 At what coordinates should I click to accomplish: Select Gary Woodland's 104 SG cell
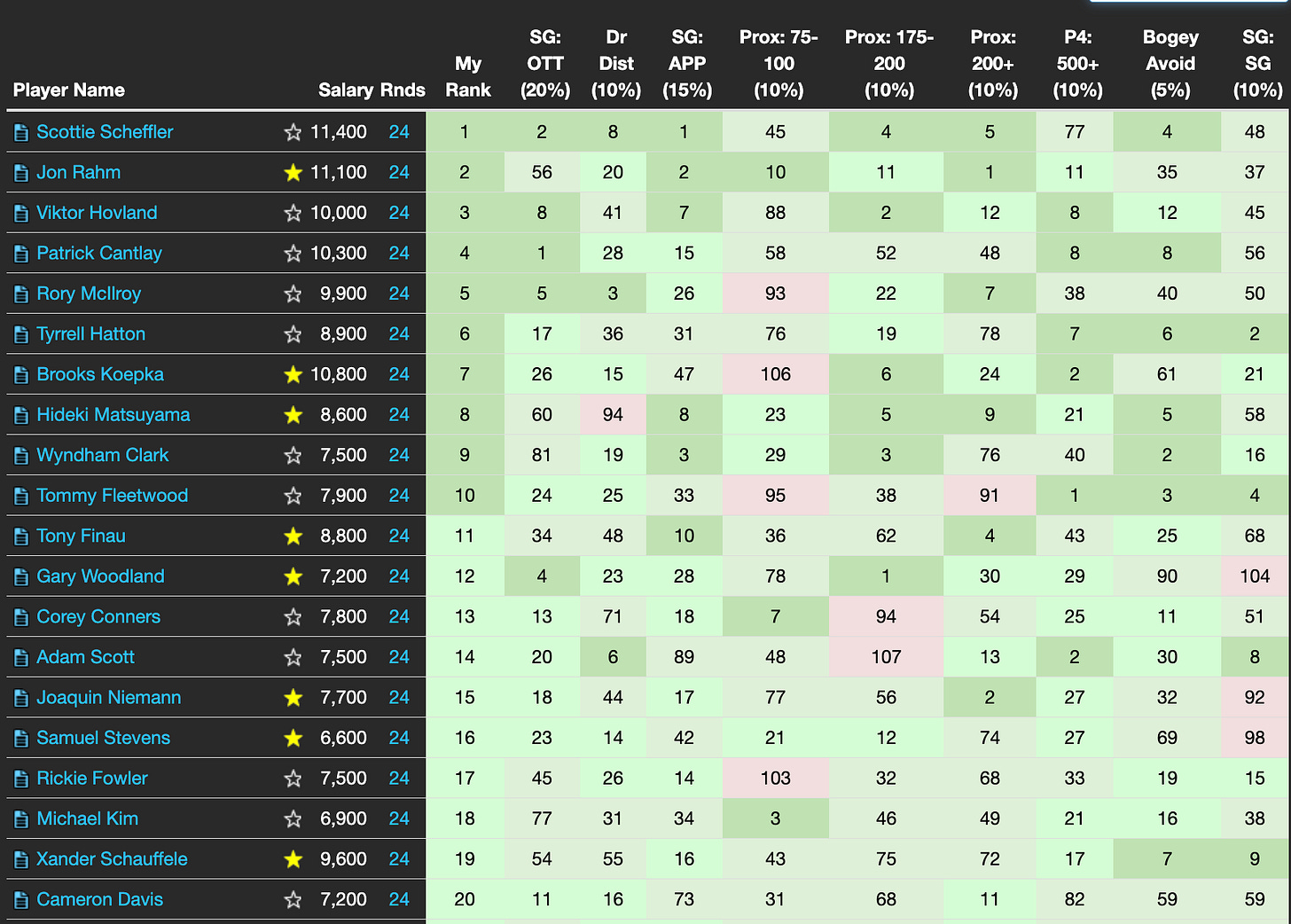coord(1255,576)
